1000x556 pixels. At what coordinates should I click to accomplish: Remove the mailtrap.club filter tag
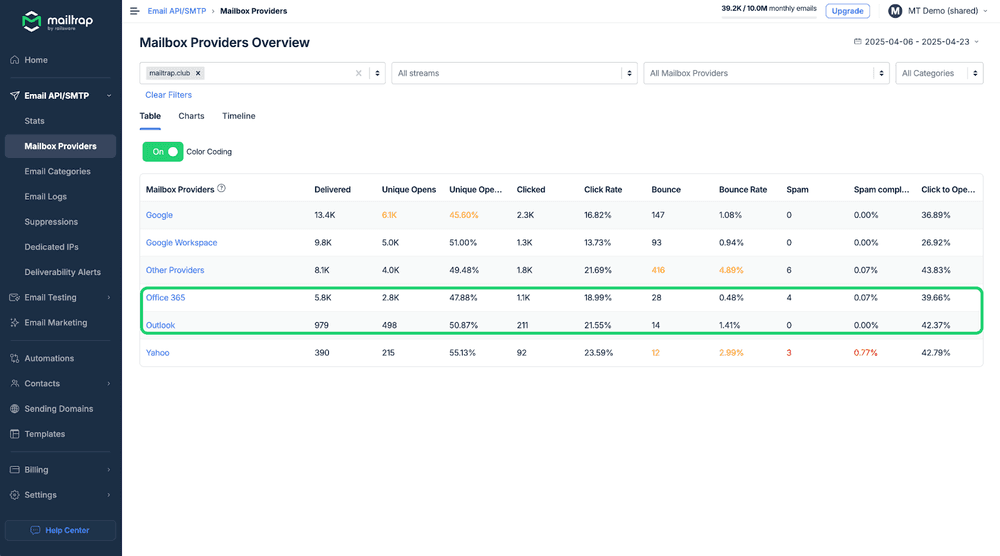(198, 73)
